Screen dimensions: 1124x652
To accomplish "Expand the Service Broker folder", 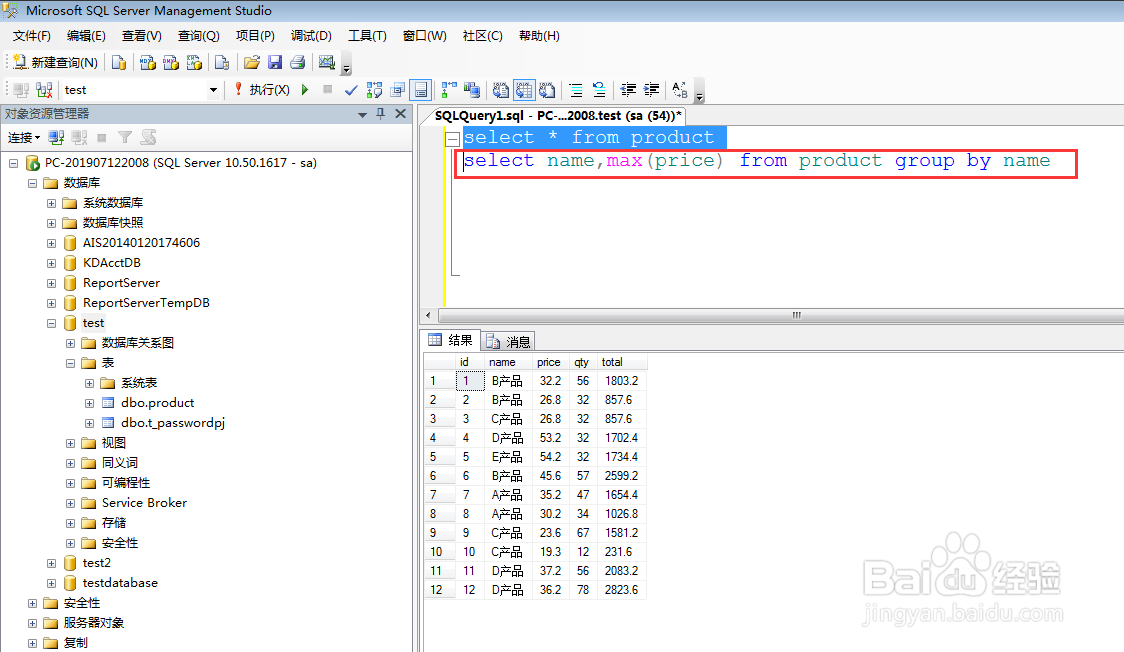I will (x=70, y=504).
